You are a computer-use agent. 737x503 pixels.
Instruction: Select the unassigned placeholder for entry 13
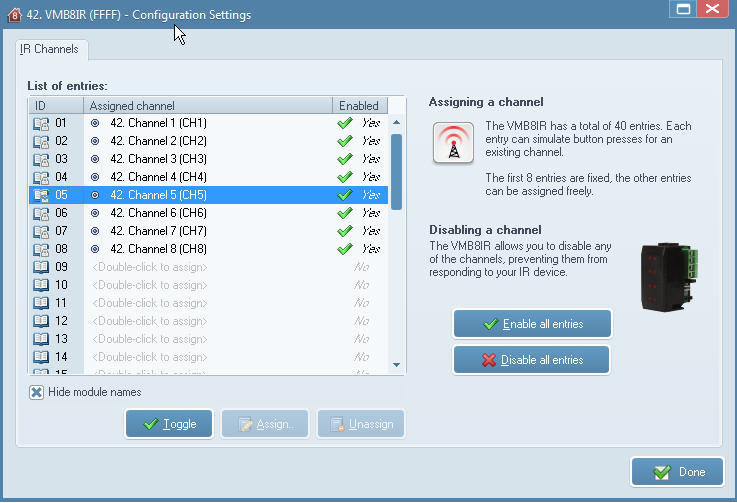pyautogui.click(x=150, y=339)
